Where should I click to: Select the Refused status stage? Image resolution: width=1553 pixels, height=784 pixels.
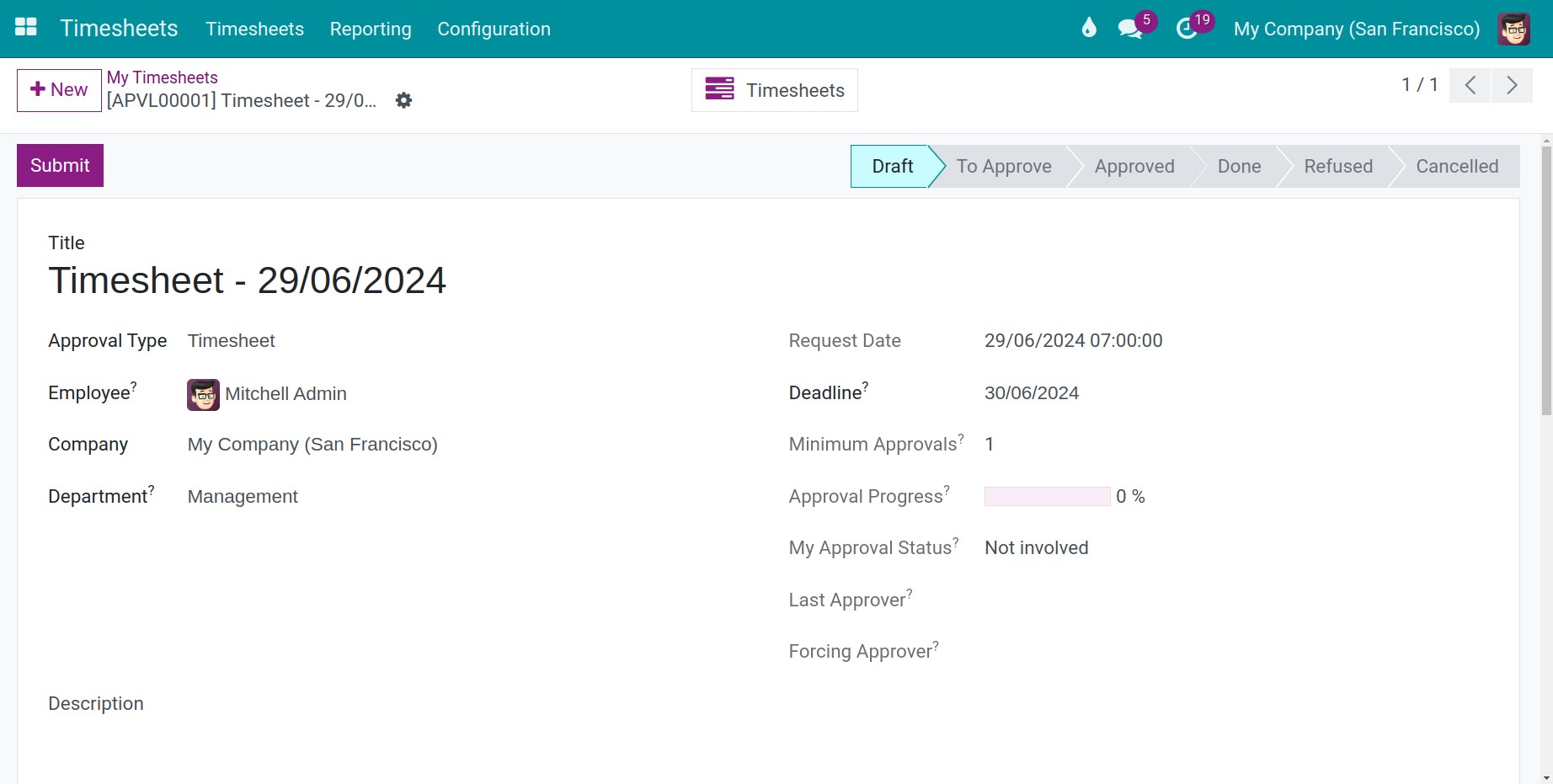(1338, 166)
